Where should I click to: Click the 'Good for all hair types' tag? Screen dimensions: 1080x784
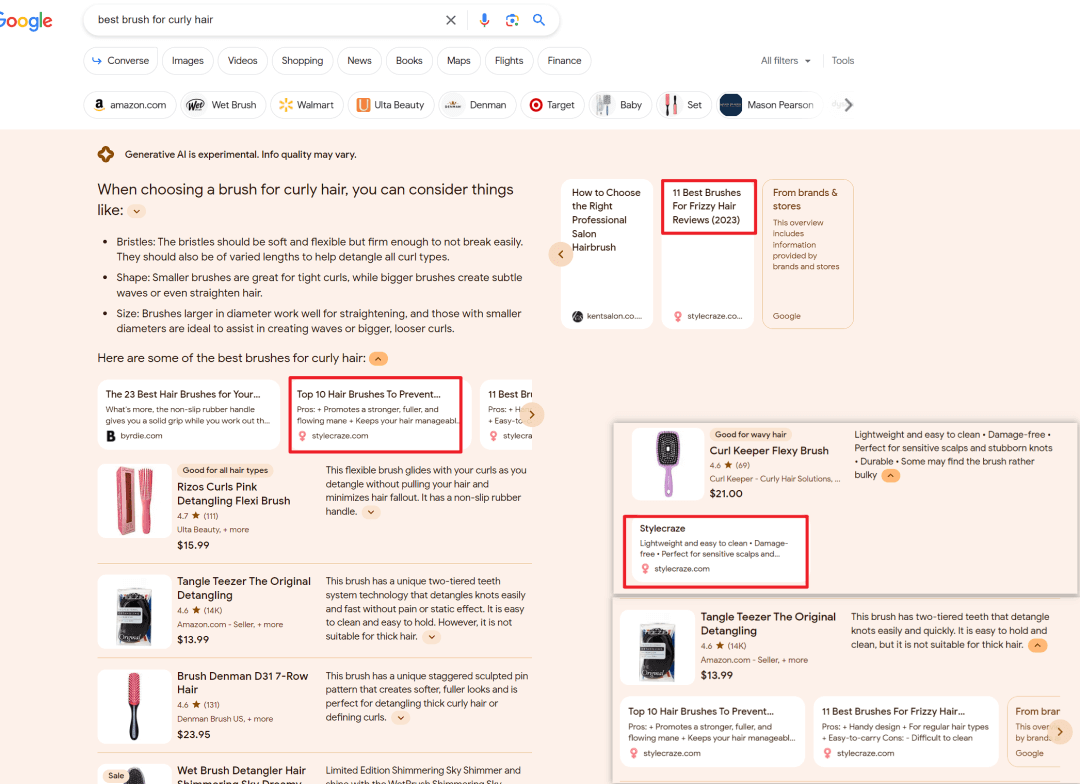tap(225, 471)
